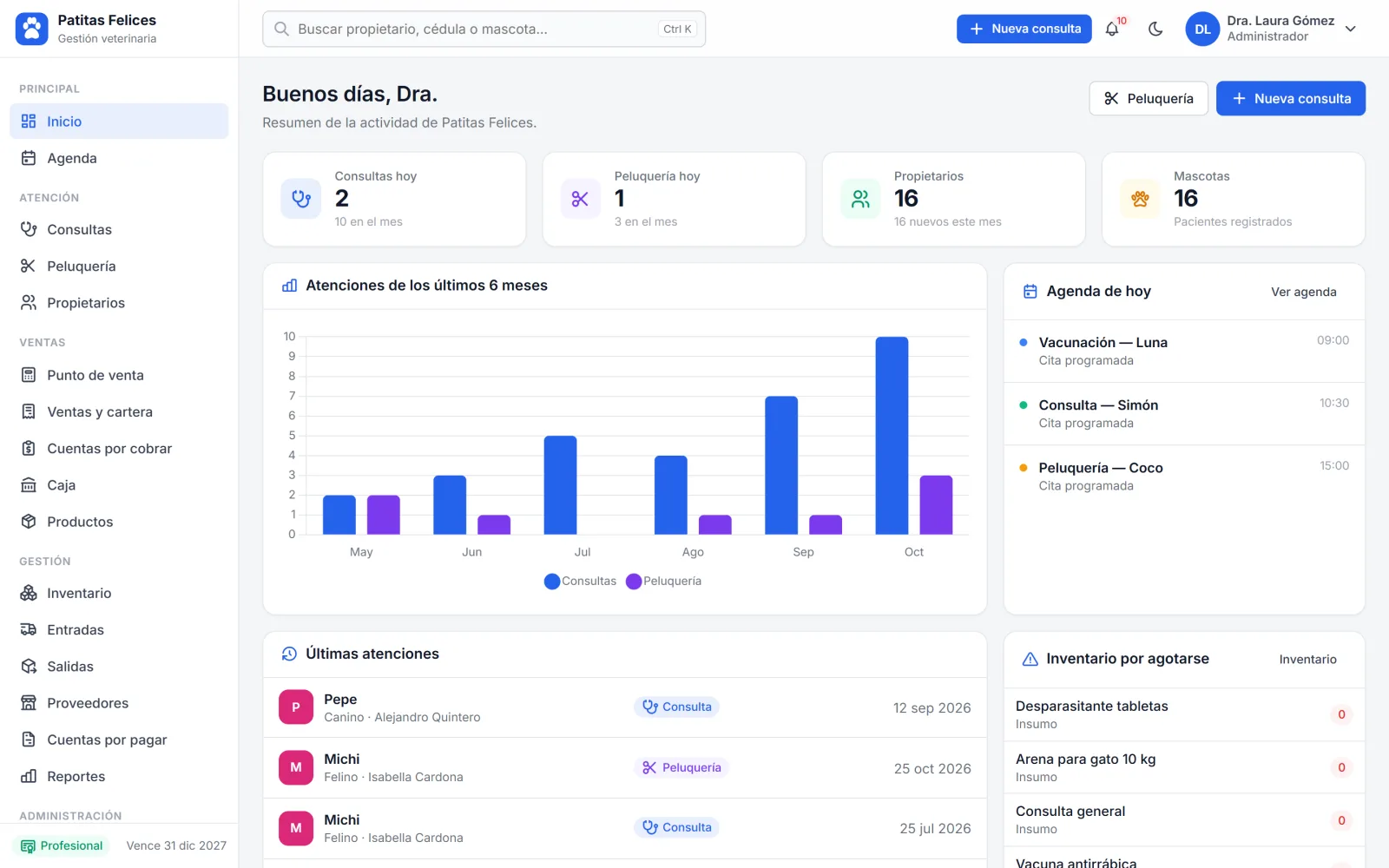Toggle Consultas series in chart legend
Screen dimensions: 1389x868
pos(580,582)
